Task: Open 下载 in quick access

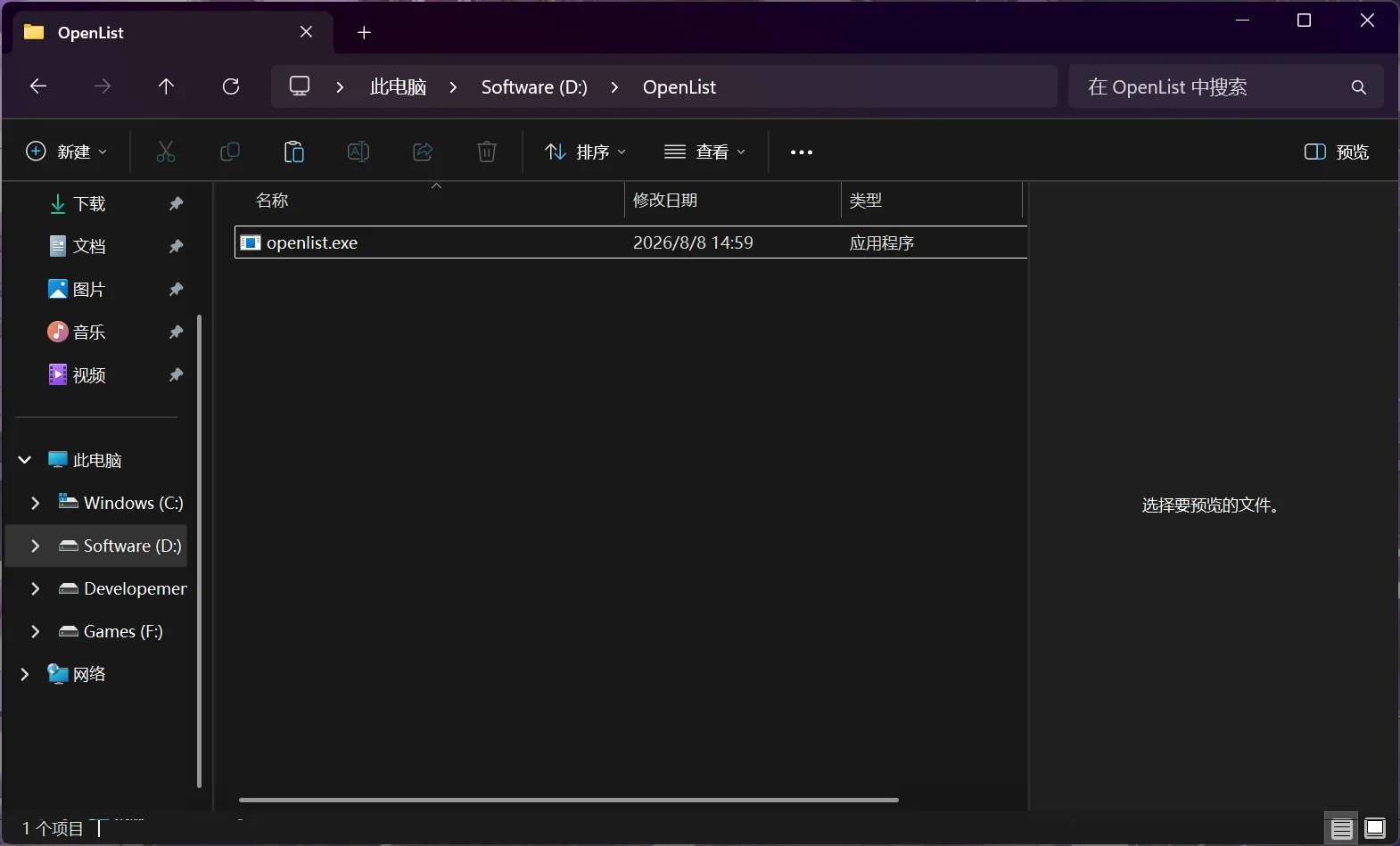Action: tap(89, 204)
